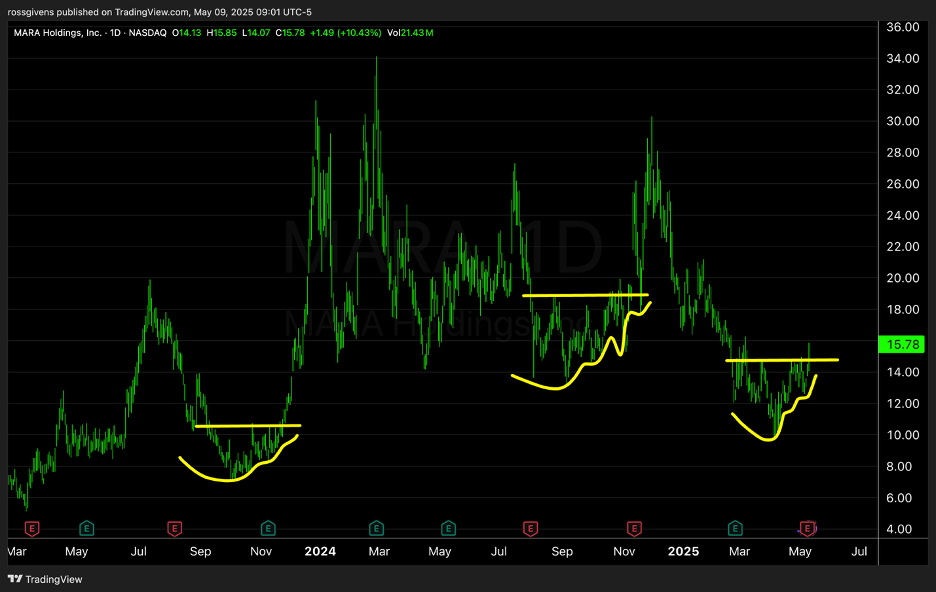Click the green 15.78 current price tag

click(x=901, y=344)
